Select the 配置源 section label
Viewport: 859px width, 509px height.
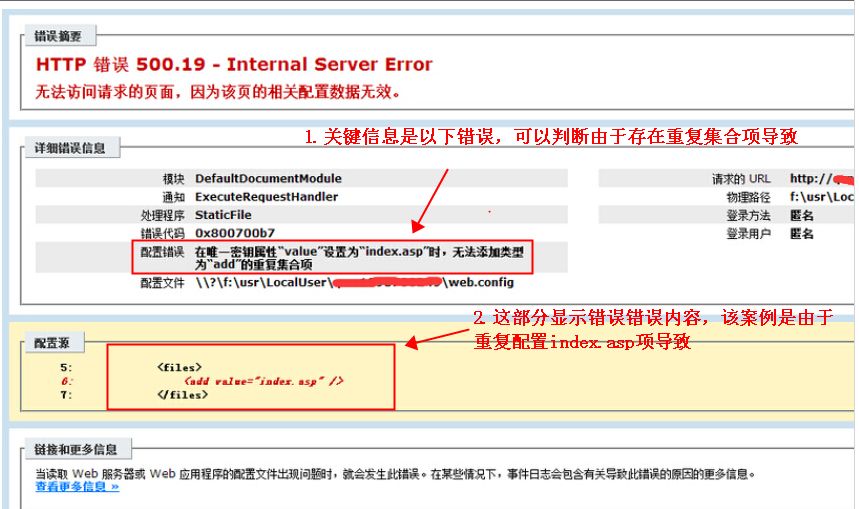coord(52,343)
